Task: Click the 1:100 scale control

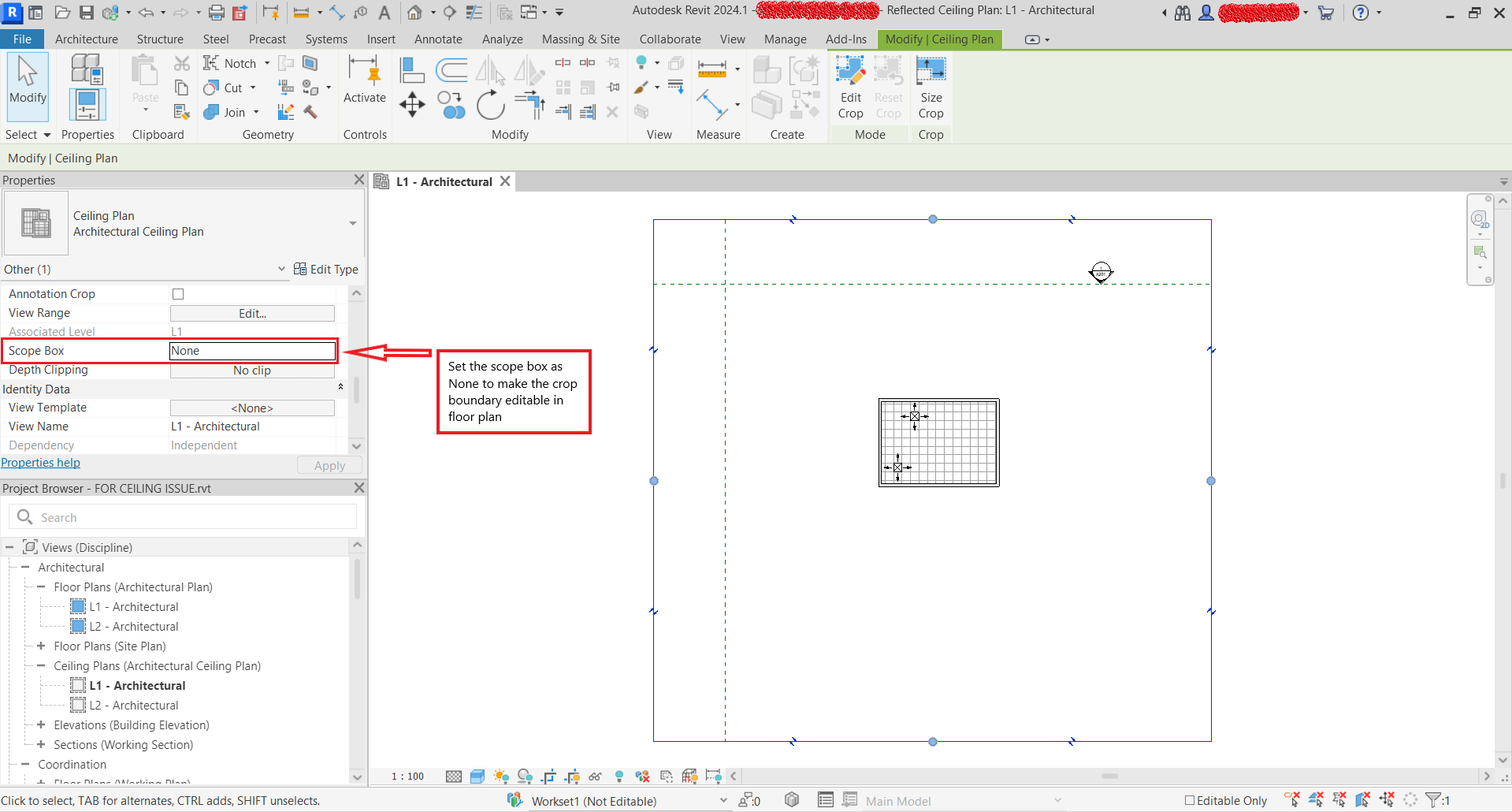Action: (x=407, y=777)
